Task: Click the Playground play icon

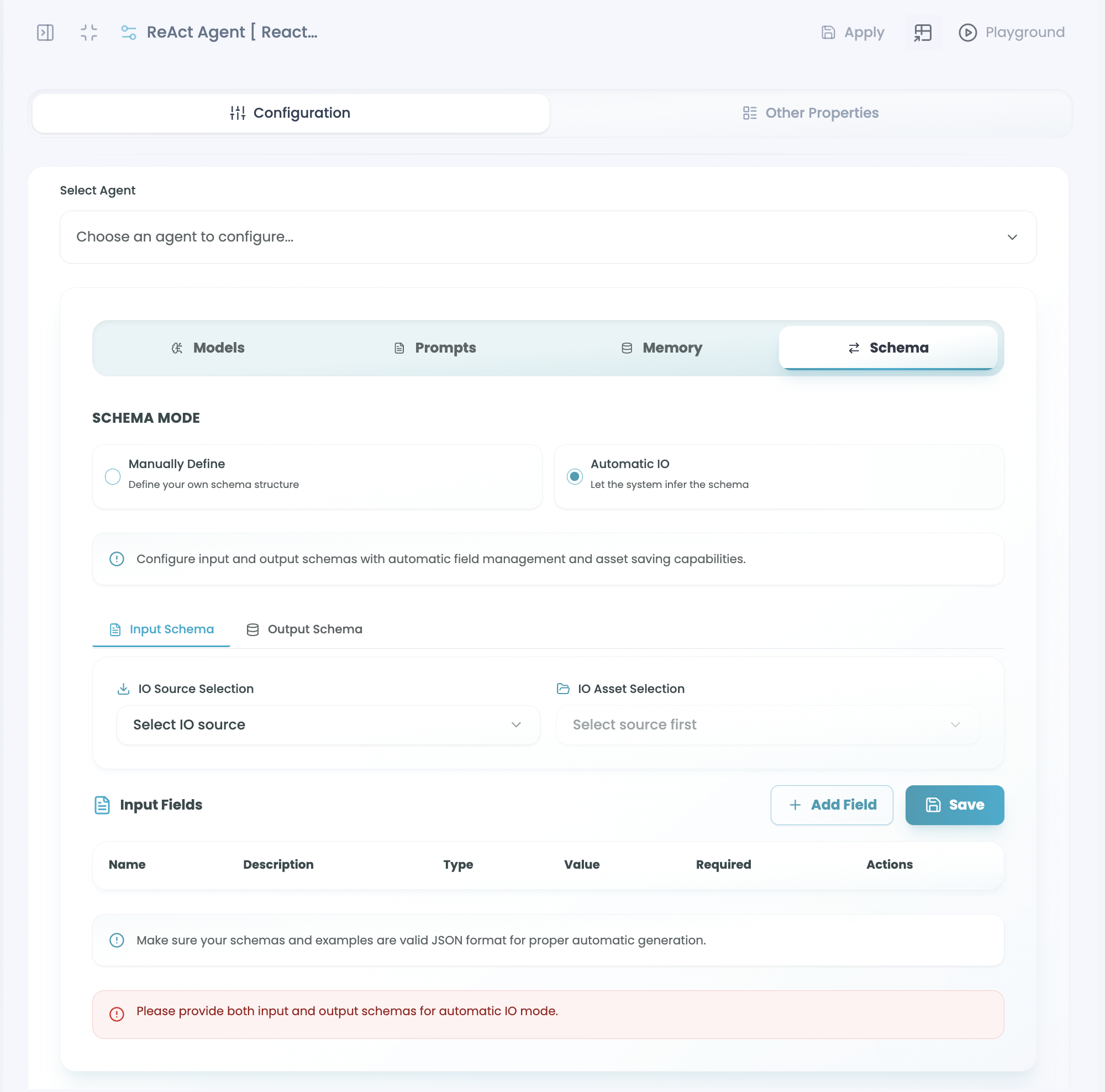Action: pos(967,33)
